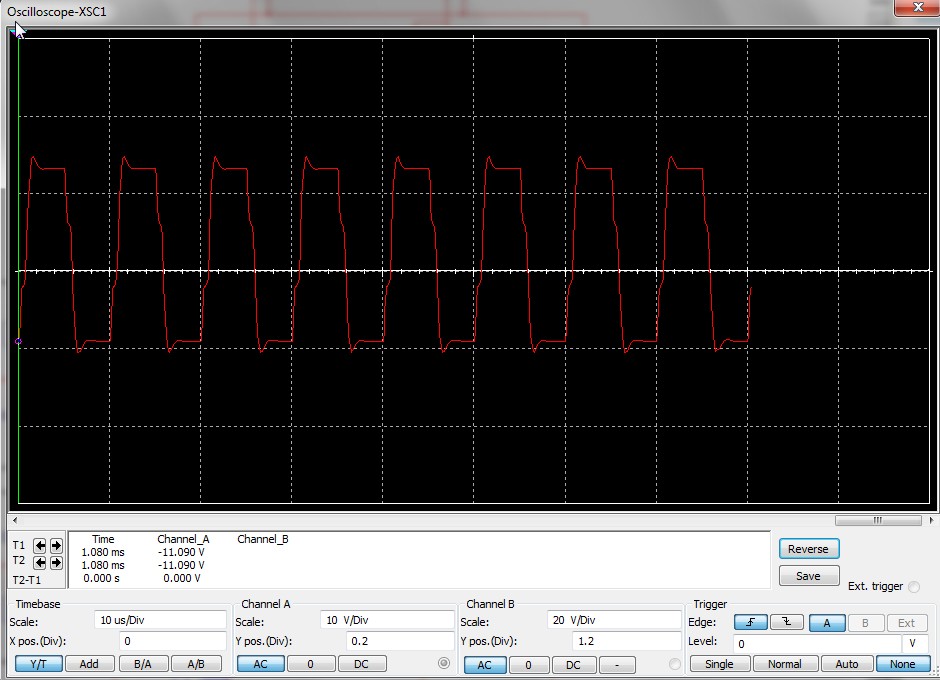Click the Save button
The width and height of the screenshot is (940, 680).
coord(808,576)
